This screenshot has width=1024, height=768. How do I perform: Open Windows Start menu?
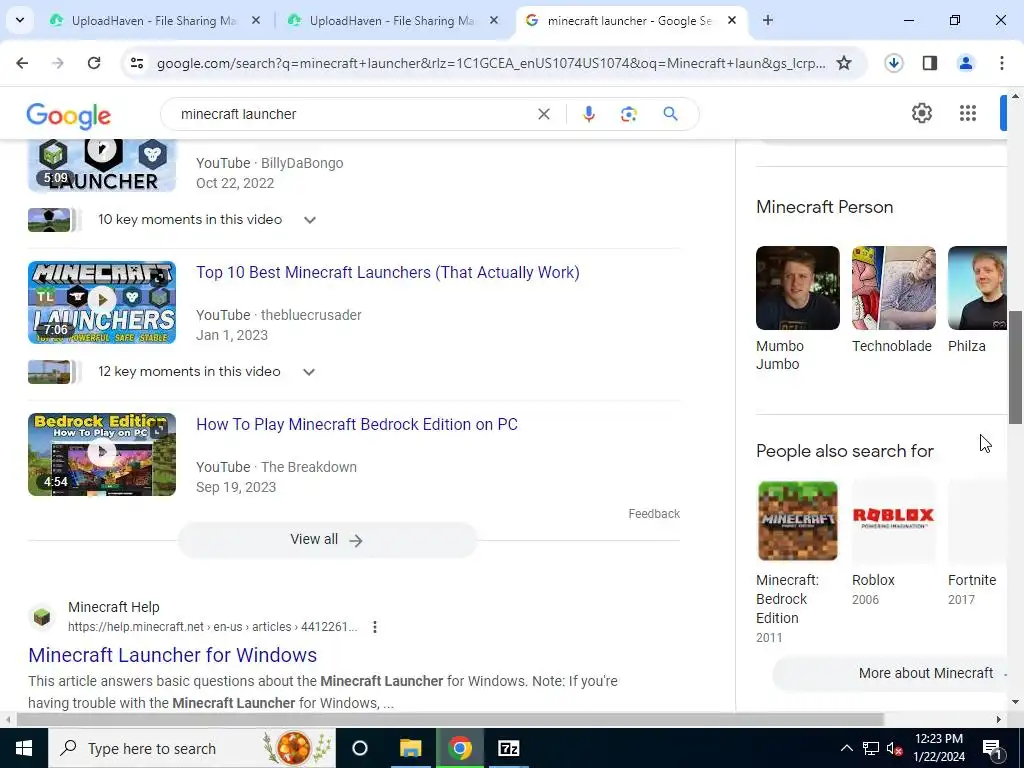[24, 748]
